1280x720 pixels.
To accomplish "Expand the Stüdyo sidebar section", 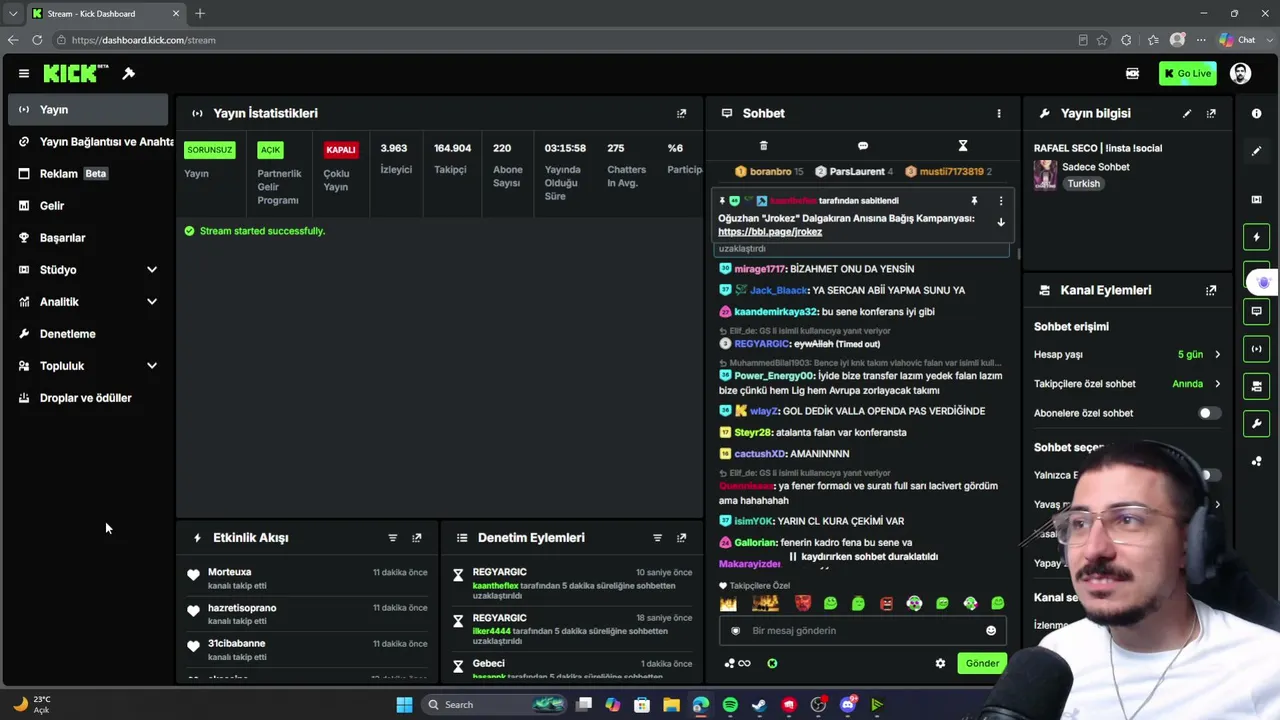I will [x=152, y=270].
